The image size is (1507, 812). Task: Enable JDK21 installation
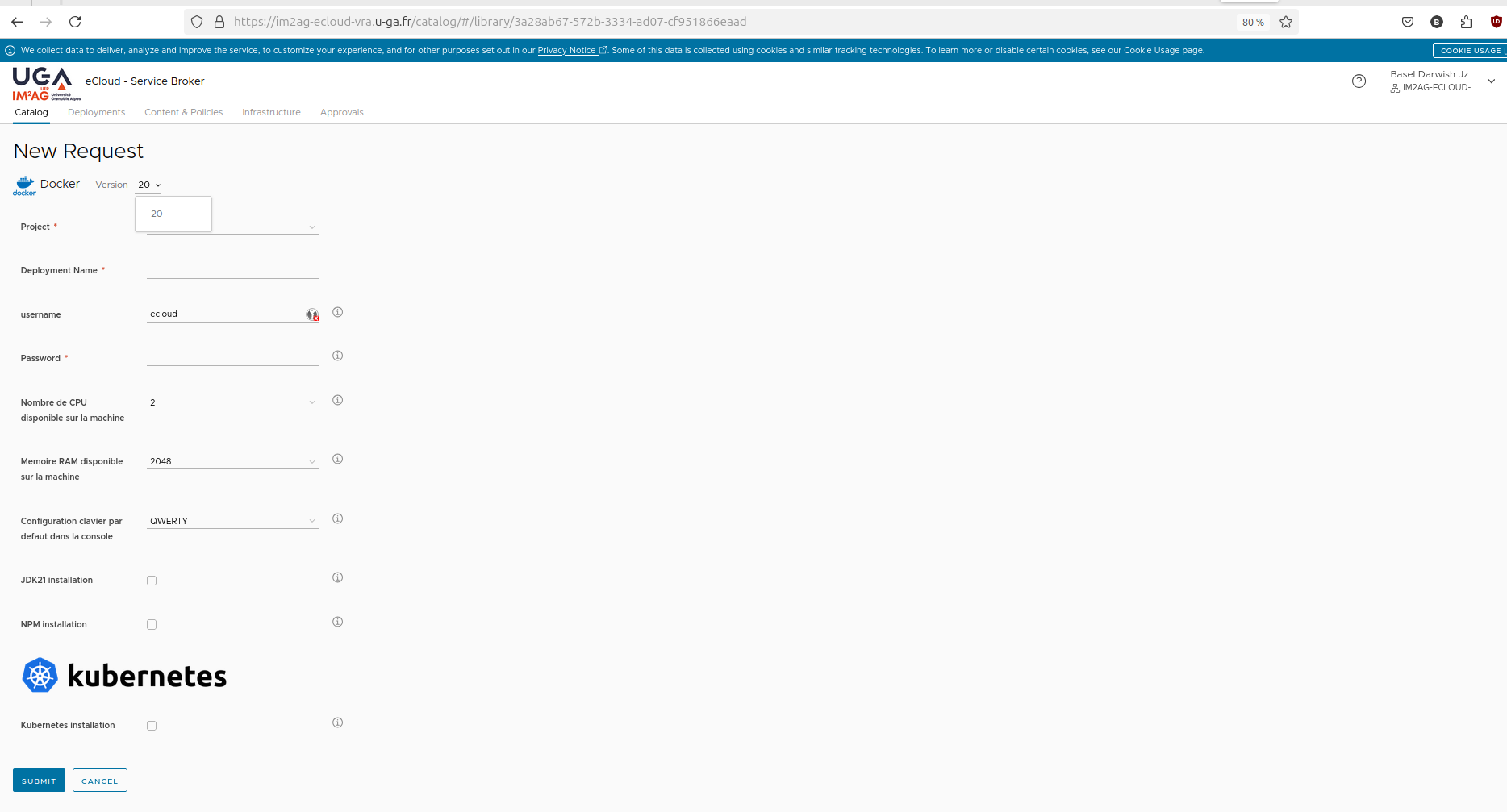tap(152, 580)
